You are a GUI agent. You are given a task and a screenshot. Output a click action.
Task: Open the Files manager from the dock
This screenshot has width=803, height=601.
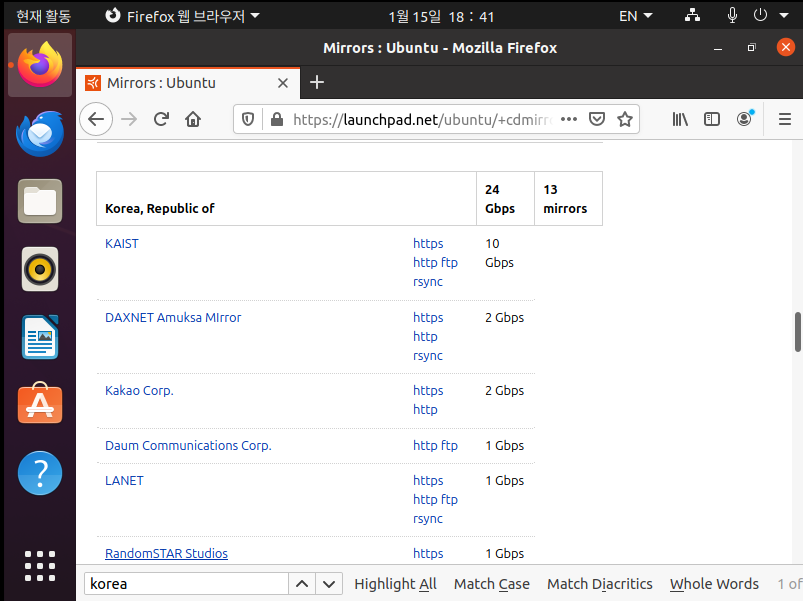tap(40, 201)
